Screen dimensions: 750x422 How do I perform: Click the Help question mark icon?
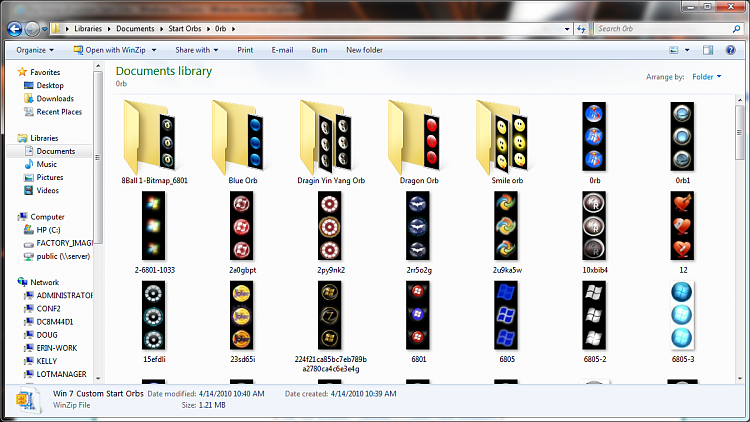click(x=730, y=50)
